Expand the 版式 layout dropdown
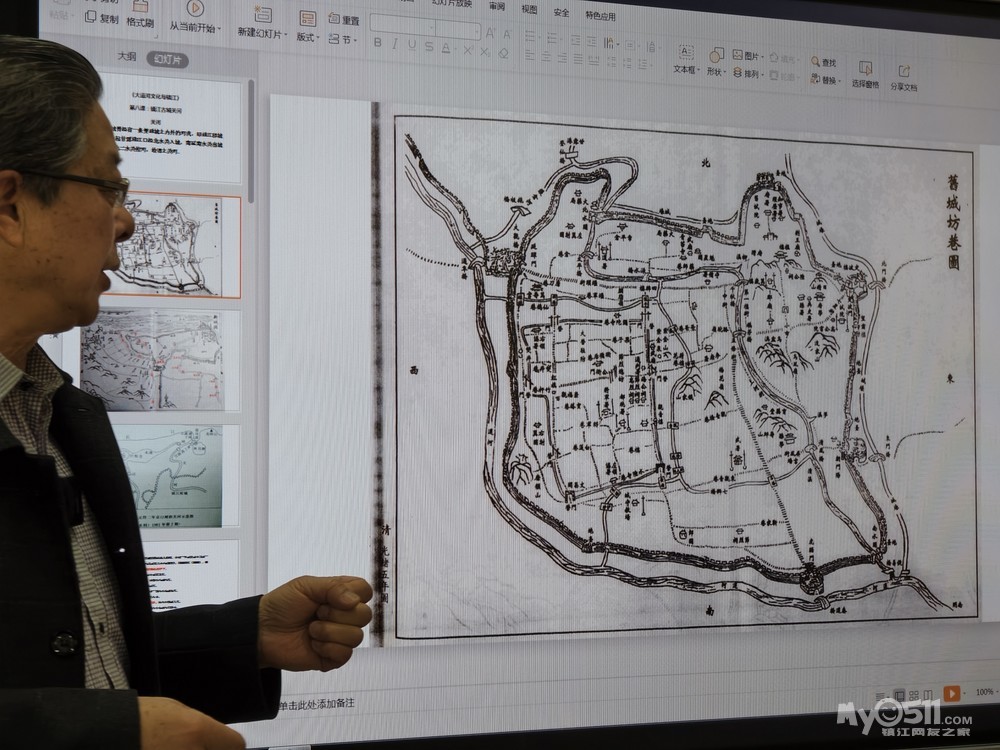Screen dimensions: 1000x750 [x=308, y=26]
